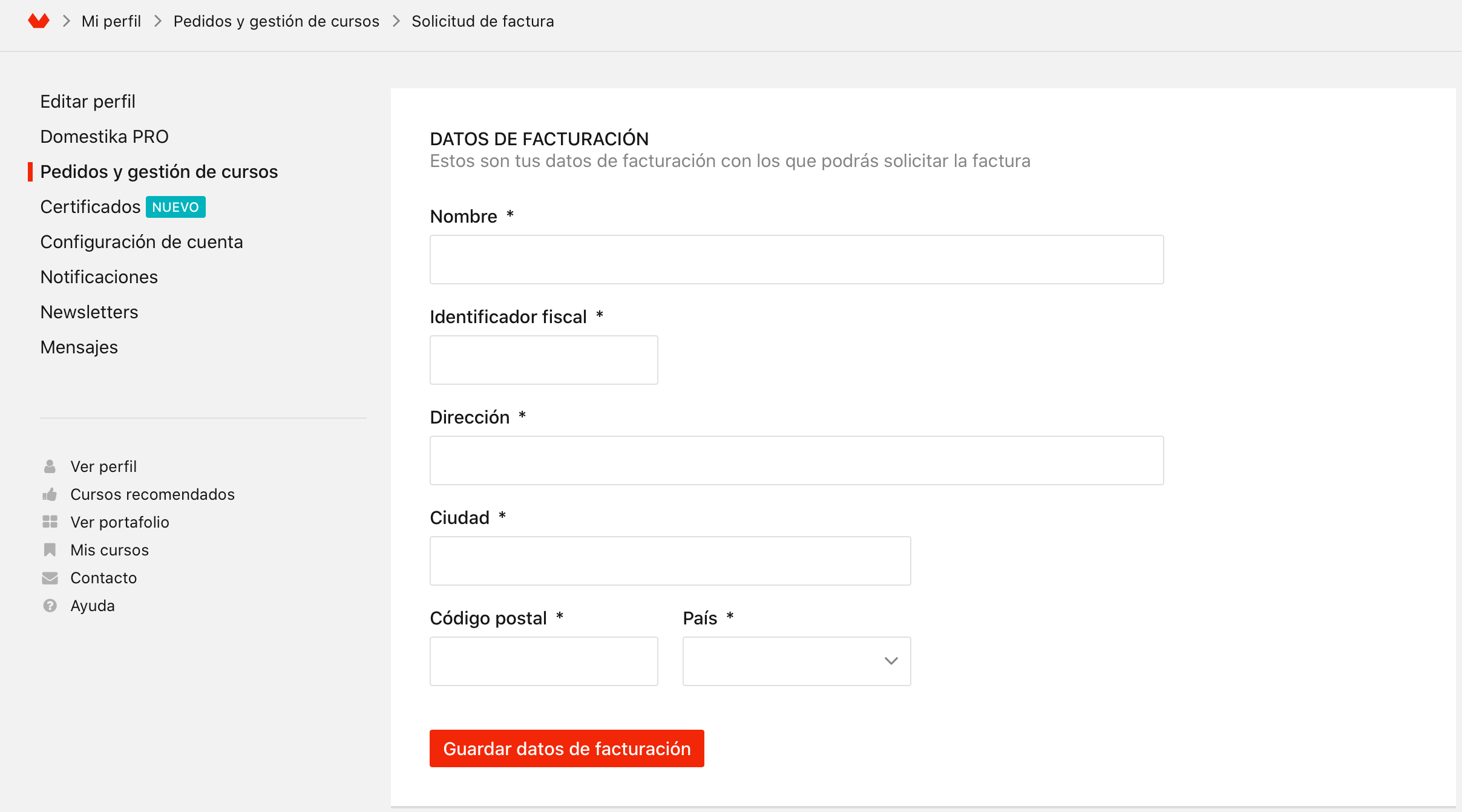The height and width of the screenshot is (812, 1462).
Task: Click the DATOS DE FACTURACIÓN heading
Action: [x=539, y=139]
